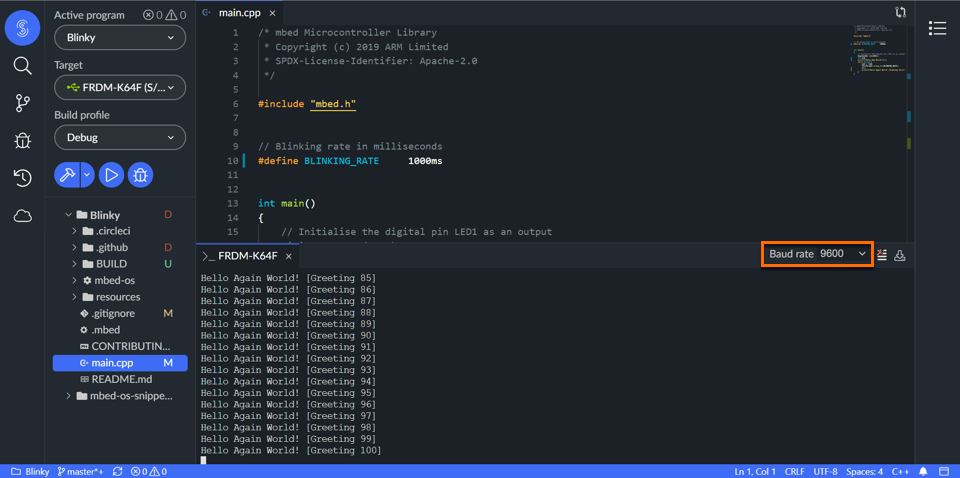Open the Target dropdown showing FRDM-K64F
The height and width of the screenshot is (478, 960).
coord(120,88)
